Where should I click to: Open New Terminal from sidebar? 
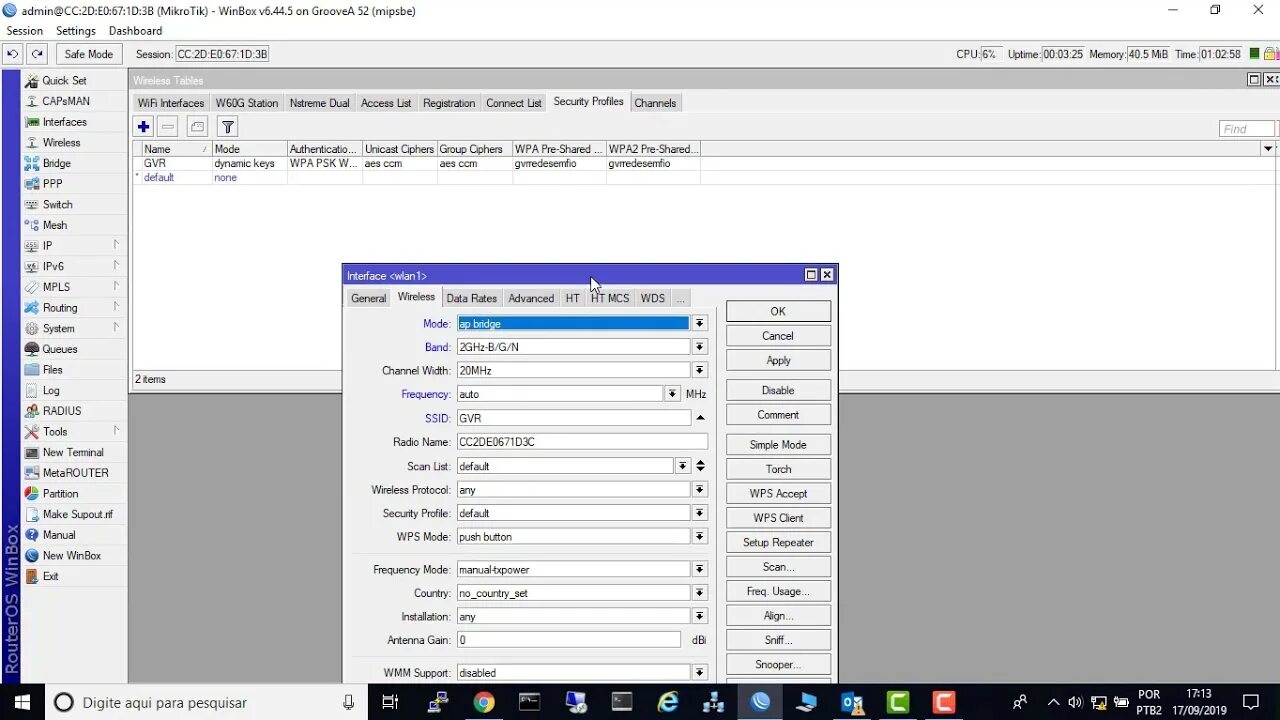(72, 452)
